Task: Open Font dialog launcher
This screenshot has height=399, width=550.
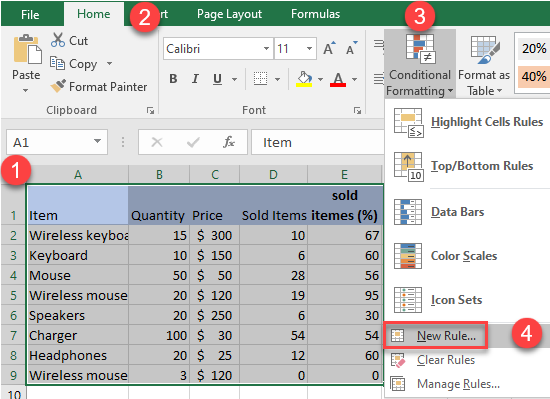Action: (357, 111)
